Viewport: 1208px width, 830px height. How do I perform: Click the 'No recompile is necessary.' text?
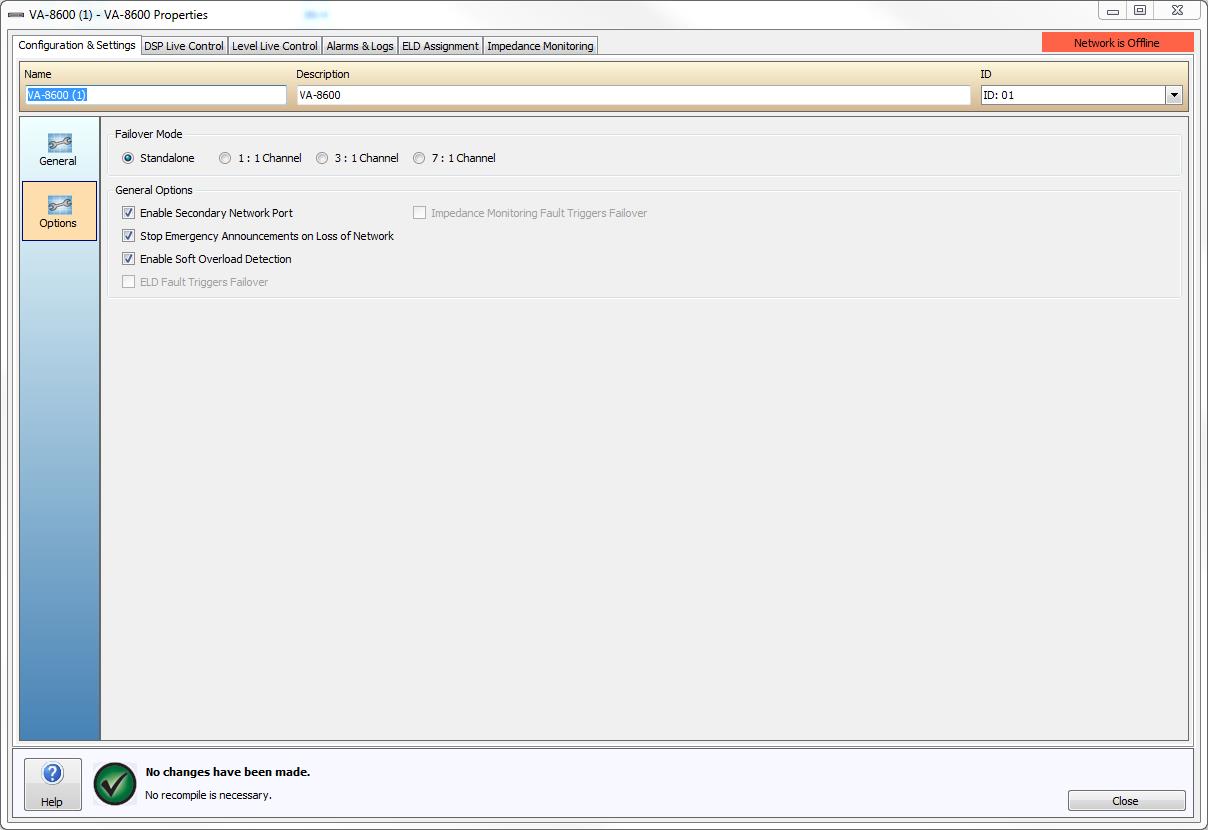coord(209,795)
